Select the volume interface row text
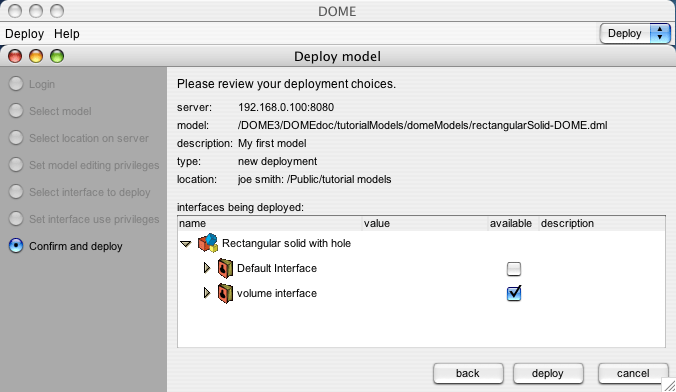Image resolution: width=676 pixels, height=392 pixels. (277, 293)
